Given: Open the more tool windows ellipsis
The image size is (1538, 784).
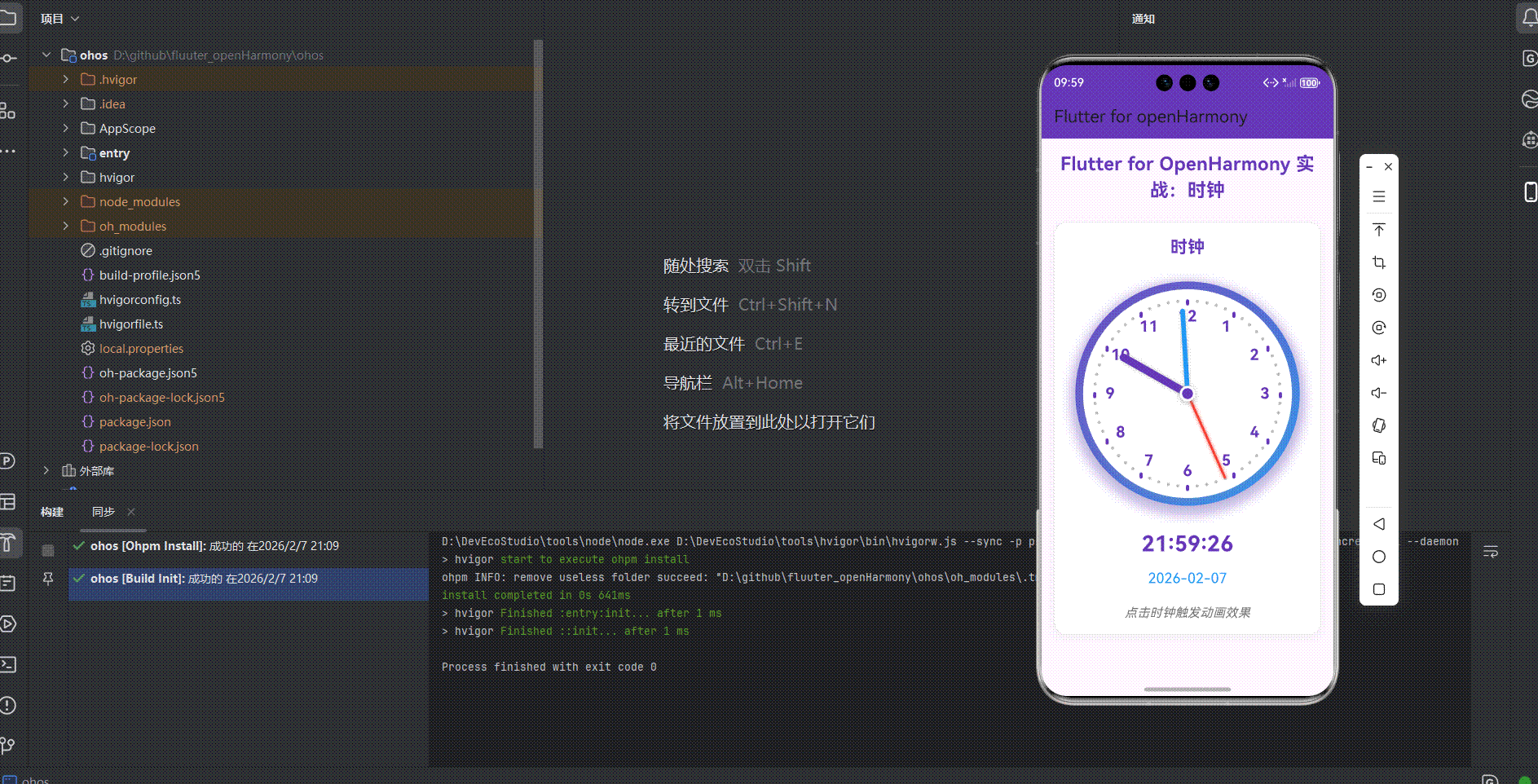Looking at the screenshot, I should click(x=8, y=151).
